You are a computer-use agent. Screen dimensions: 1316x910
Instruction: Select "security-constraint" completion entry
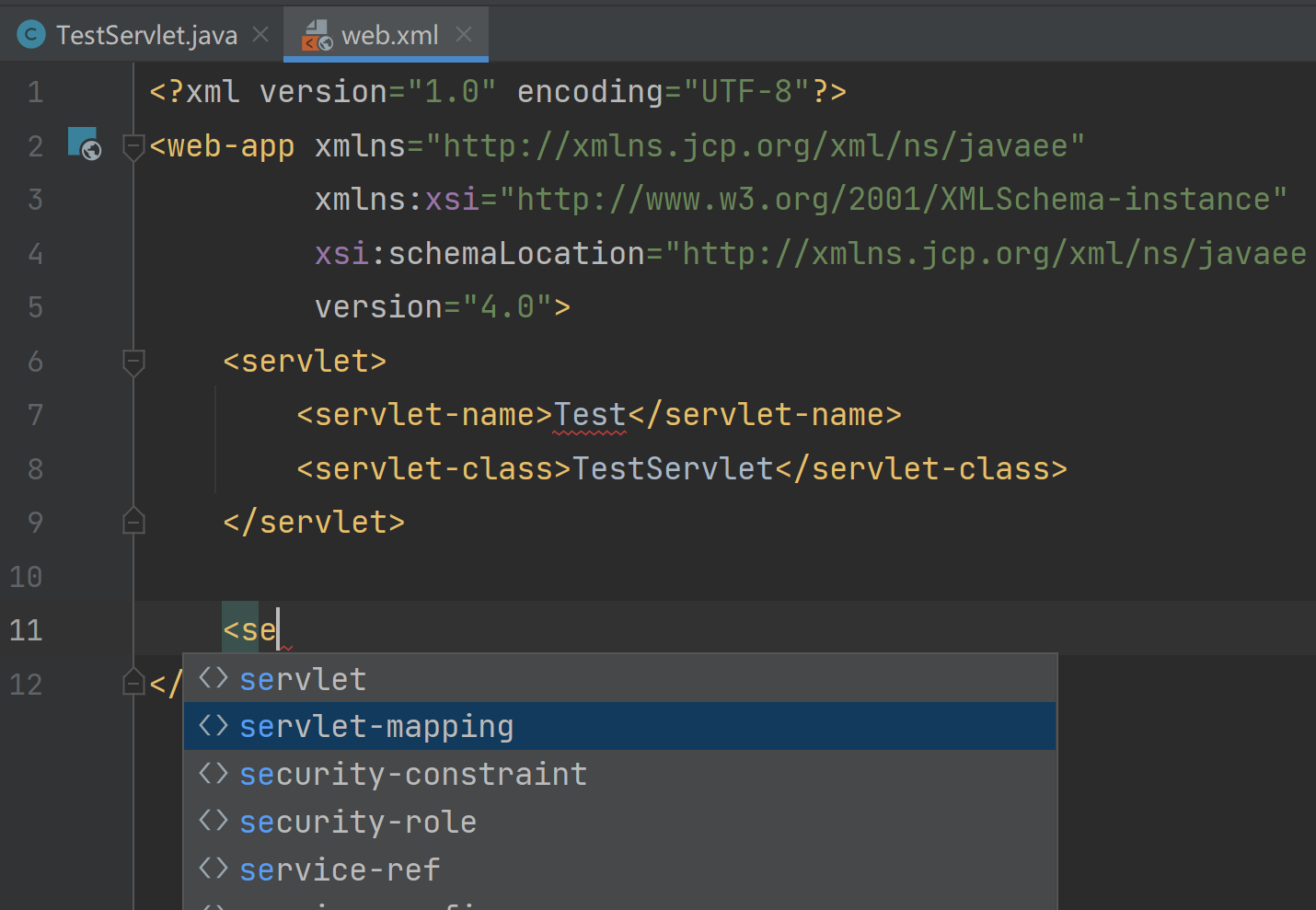[x=413, y=774]
